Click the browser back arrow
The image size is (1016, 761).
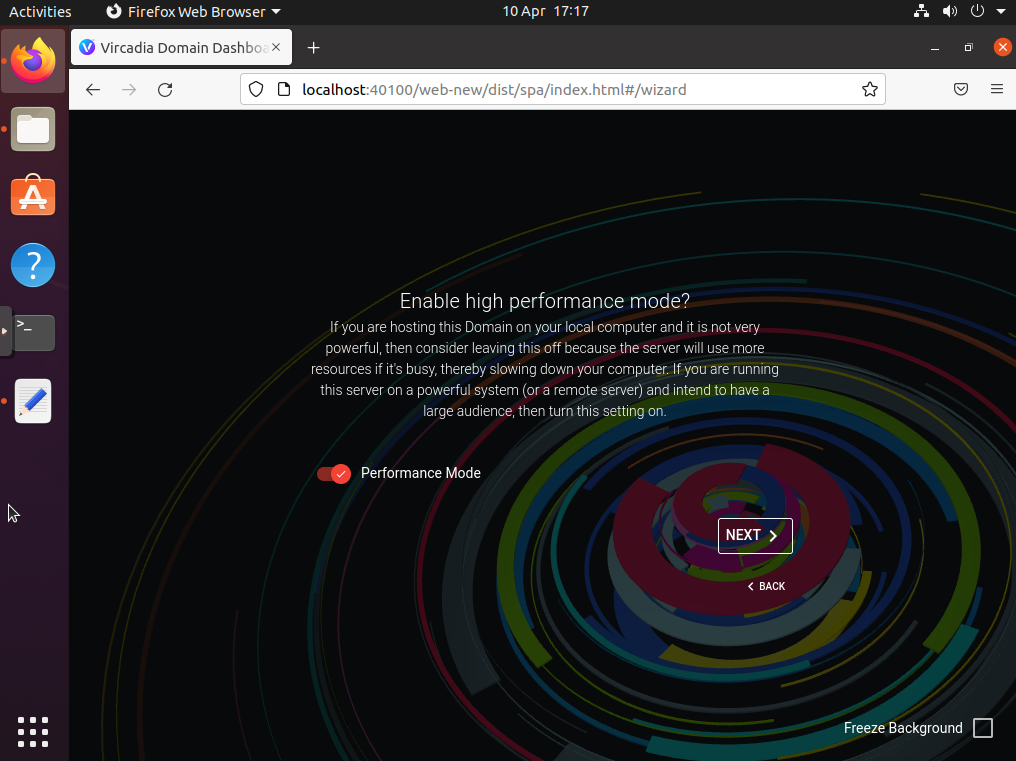pos(93,89)
